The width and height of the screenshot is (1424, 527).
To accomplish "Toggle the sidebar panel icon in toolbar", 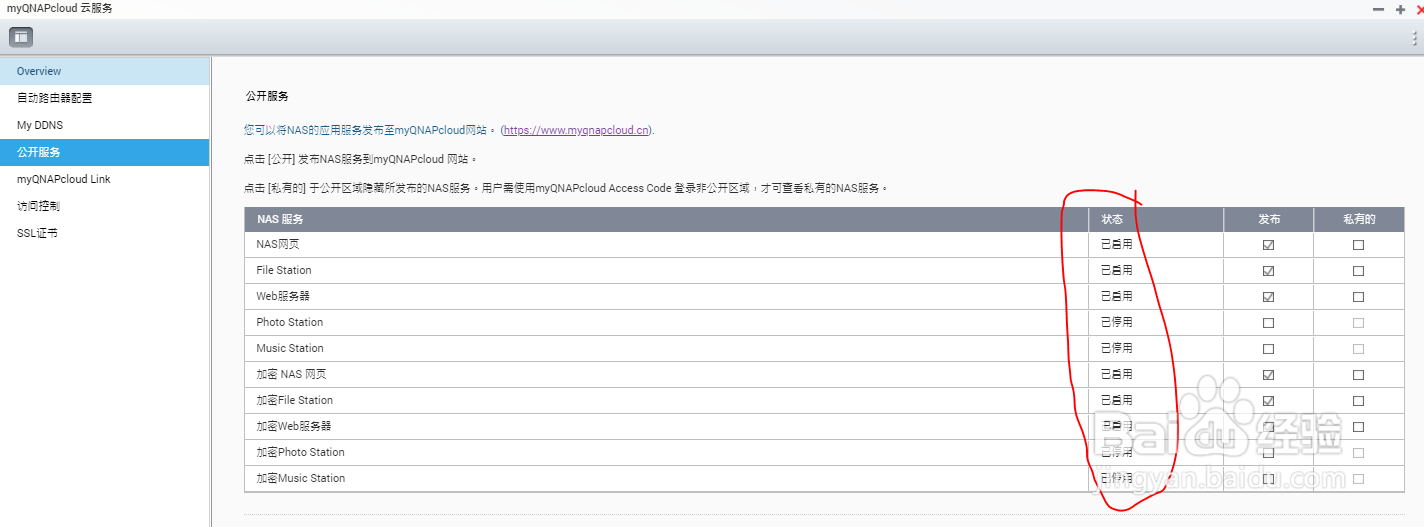I will click(21, 37).
